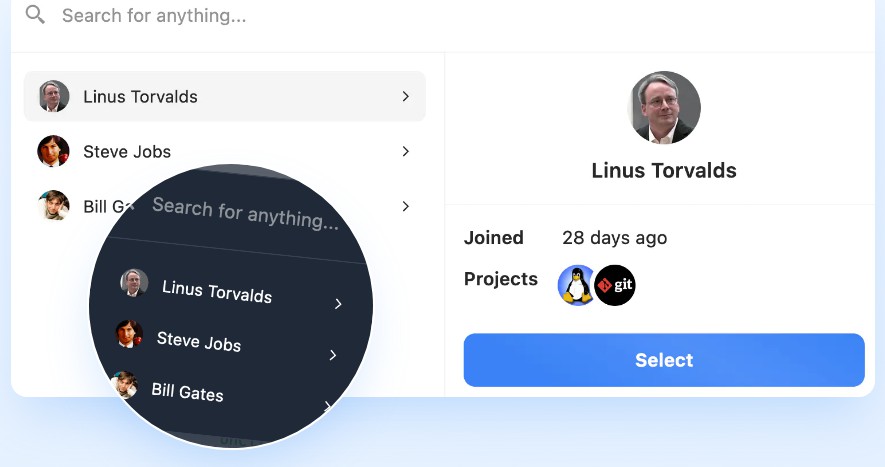
Task: Select Steve Jobs in the results list
Action: (127, 152)
